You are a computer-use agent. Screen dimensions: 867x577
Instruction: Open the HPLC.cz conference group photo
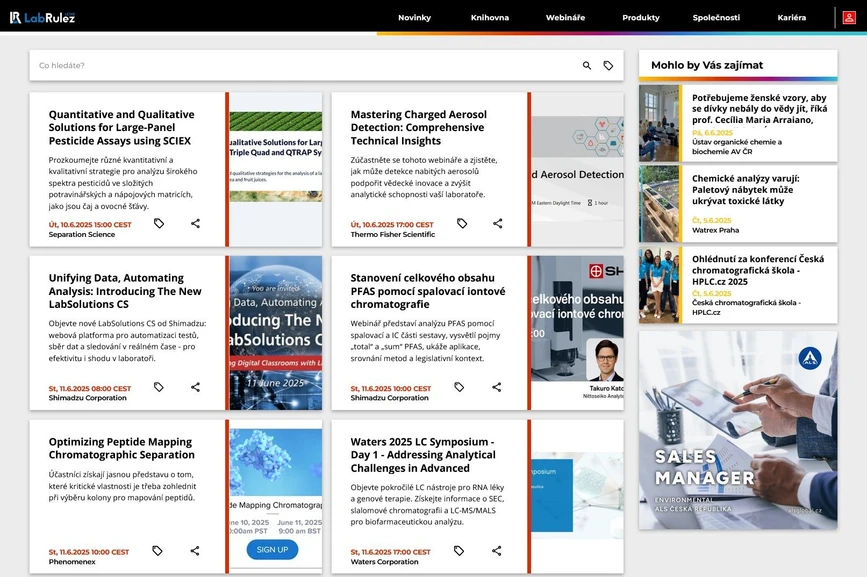point(659,285)
